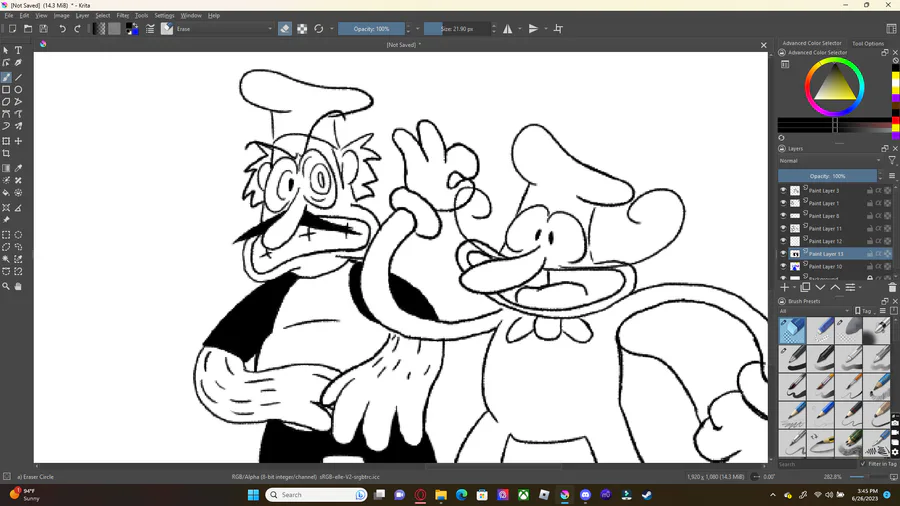Switch to the Advanced Color Selector tab
Image resolution: width=900 pixels, height=506 pixels.
[x=812, y=43]
